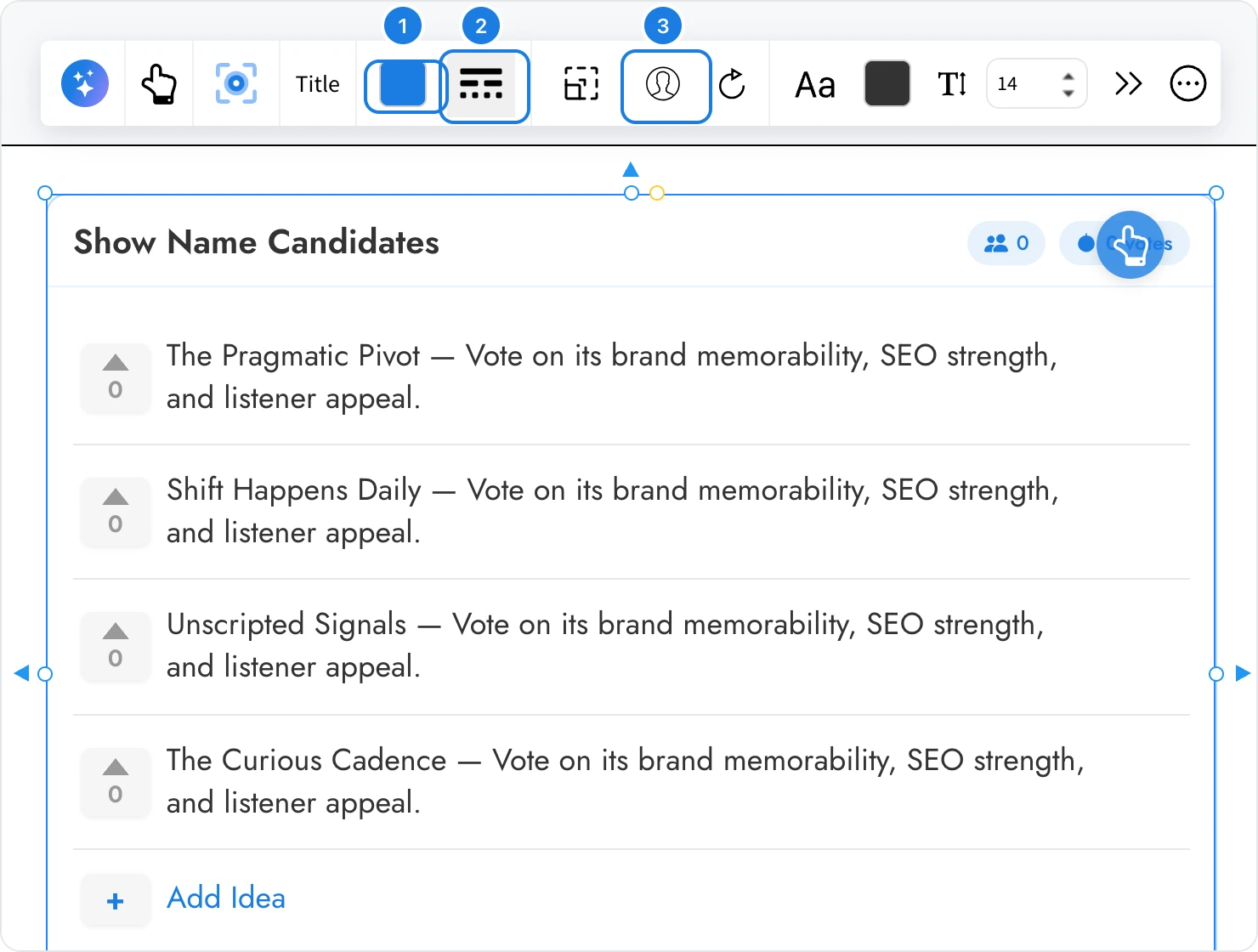
Task: Select the Unscripted Signals idea text
Action: pos(605,645)
